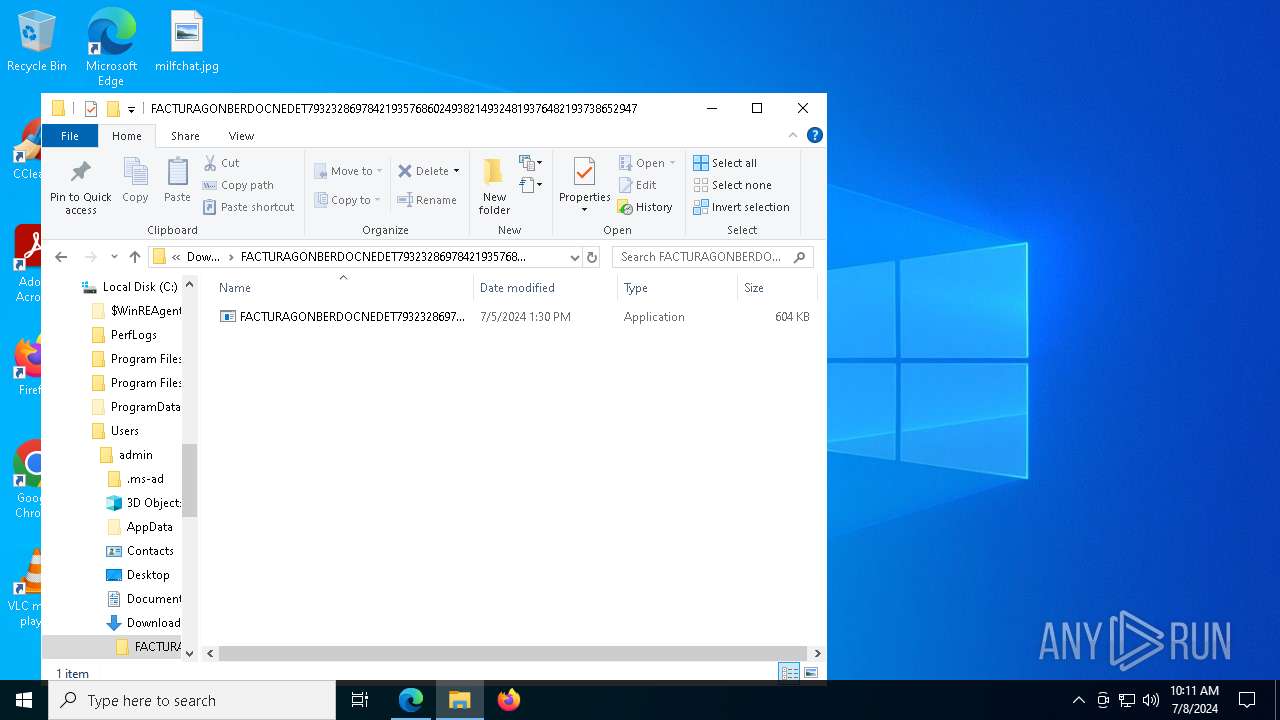Sort by Date modified column
1280x720 pixels.
pyautogui.click(x=546, y=288)
